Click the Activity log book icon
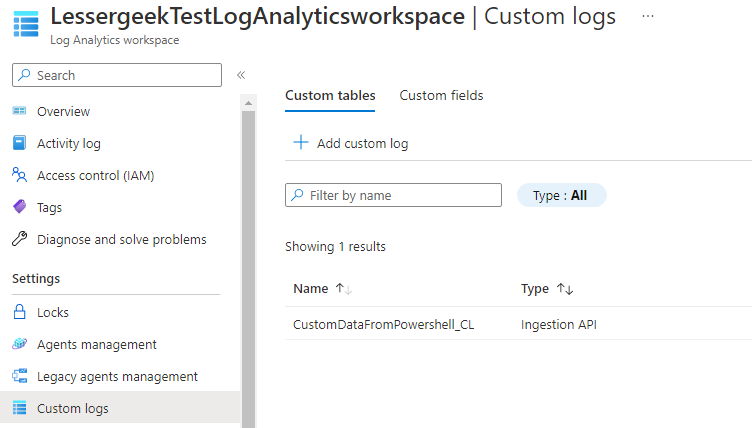Viewport: 752px width, 428px height. tap(19, 143)
